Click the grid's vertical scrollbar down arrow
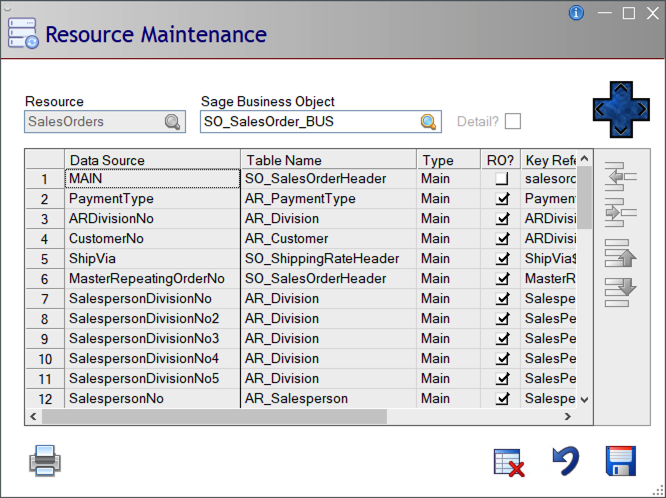The width and height of the screenshot is (666, 498). tap(584, 399)
